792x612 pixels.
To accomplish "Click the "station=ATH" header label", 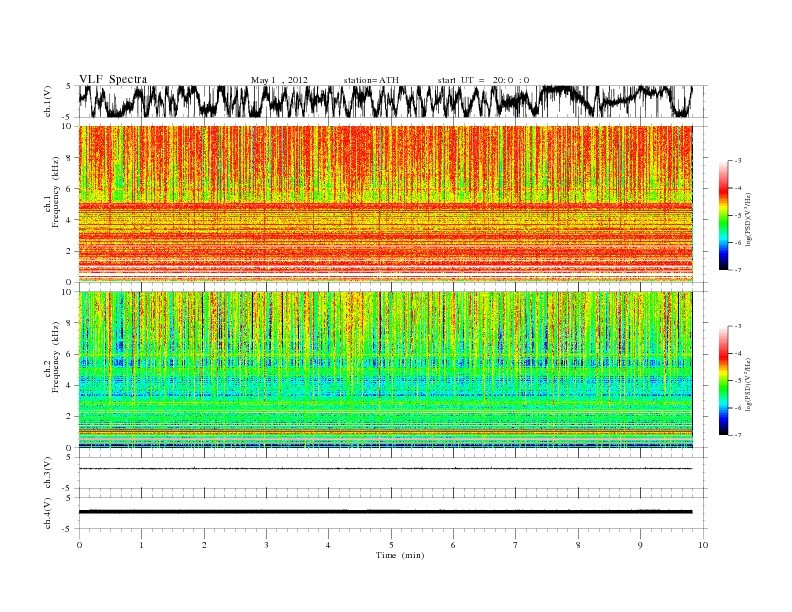I will [x=371, y=80].
